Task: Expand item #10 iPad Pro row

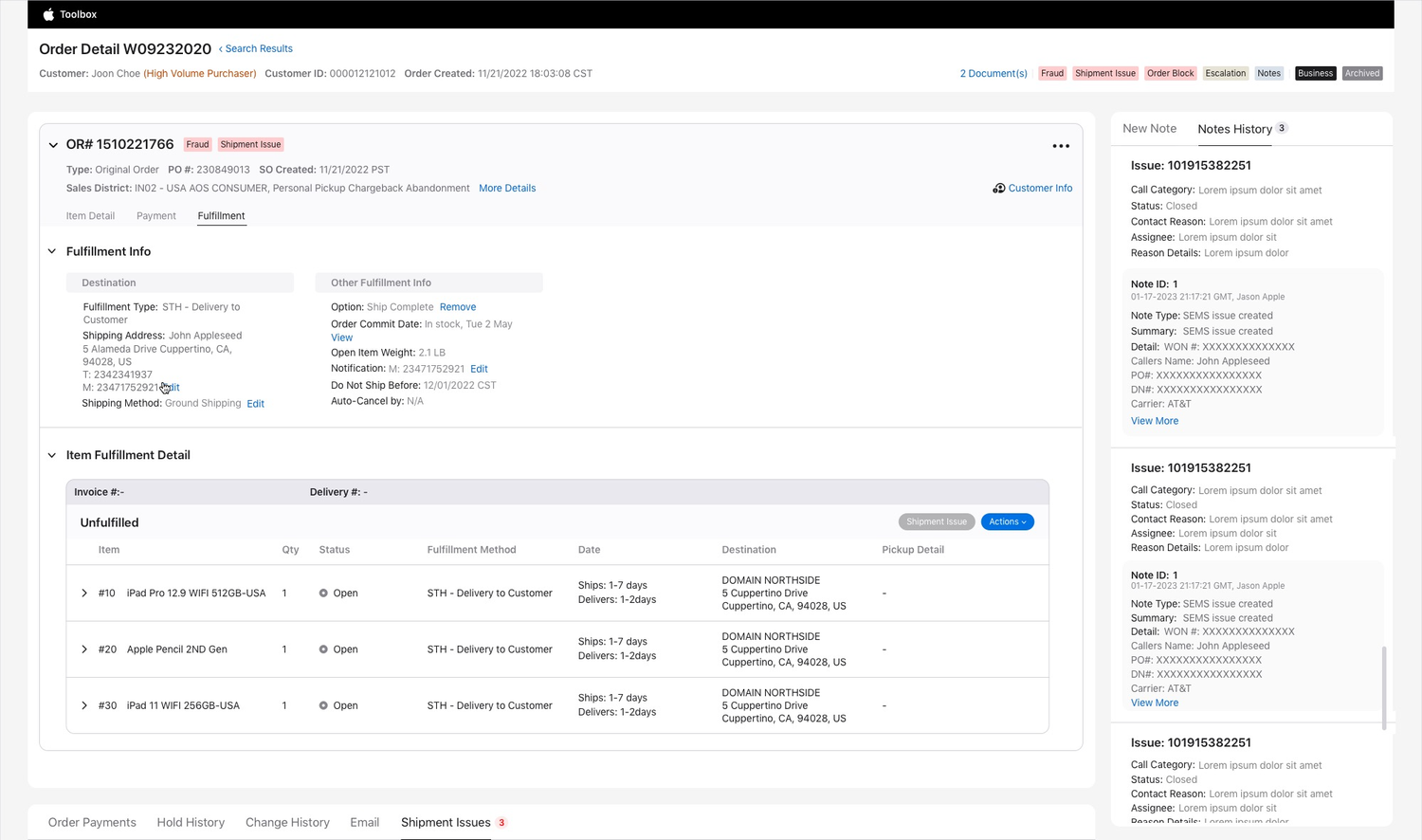Action: [x=84, y=593]
